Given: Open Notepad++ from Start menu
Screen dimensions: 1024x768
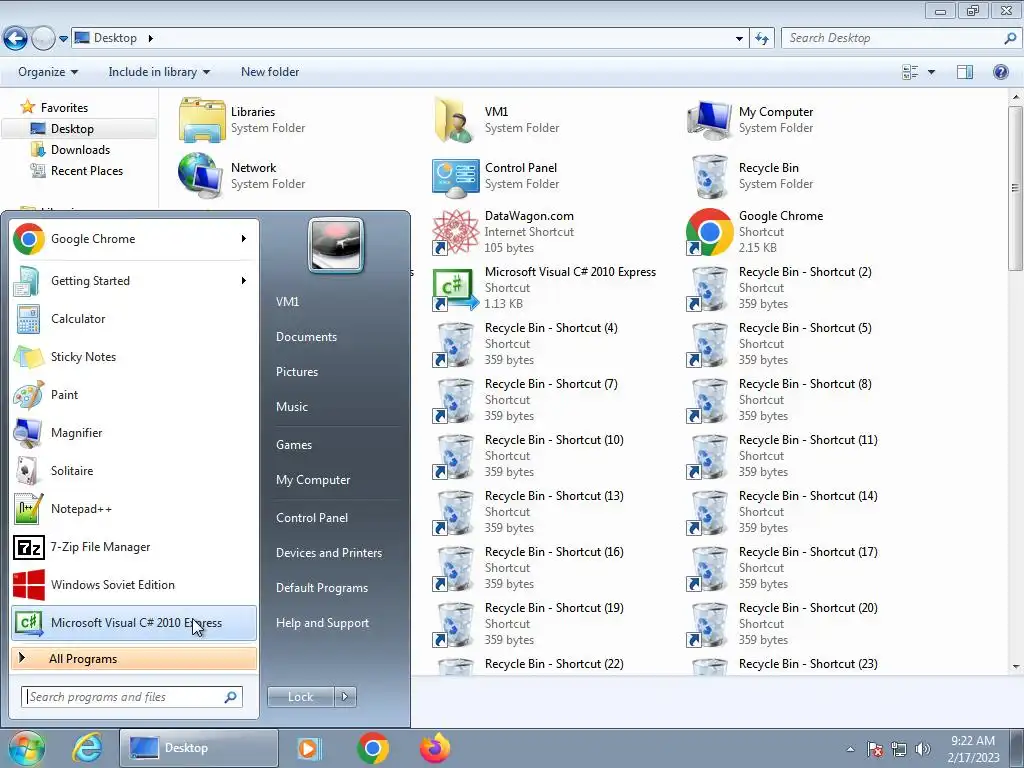Looking at the screenshot, I should click(x=134, y=509).
